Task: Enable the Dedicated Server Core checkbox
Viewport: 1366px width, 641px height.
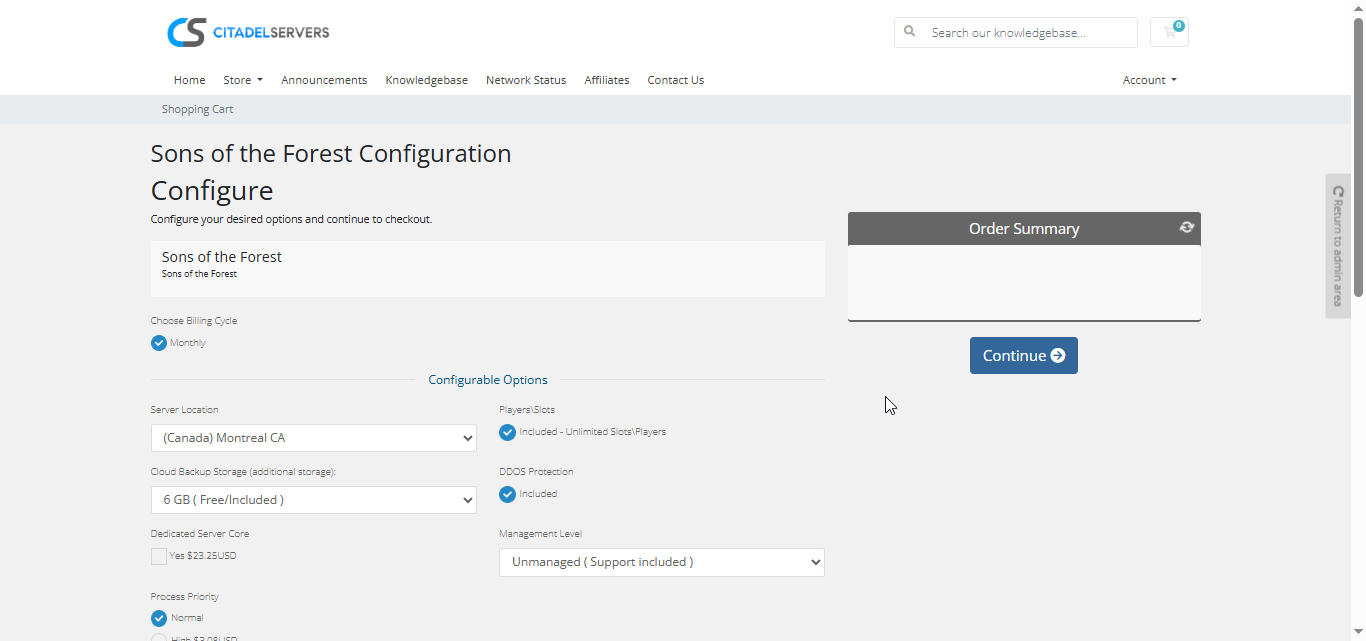Action: point(159,556)
